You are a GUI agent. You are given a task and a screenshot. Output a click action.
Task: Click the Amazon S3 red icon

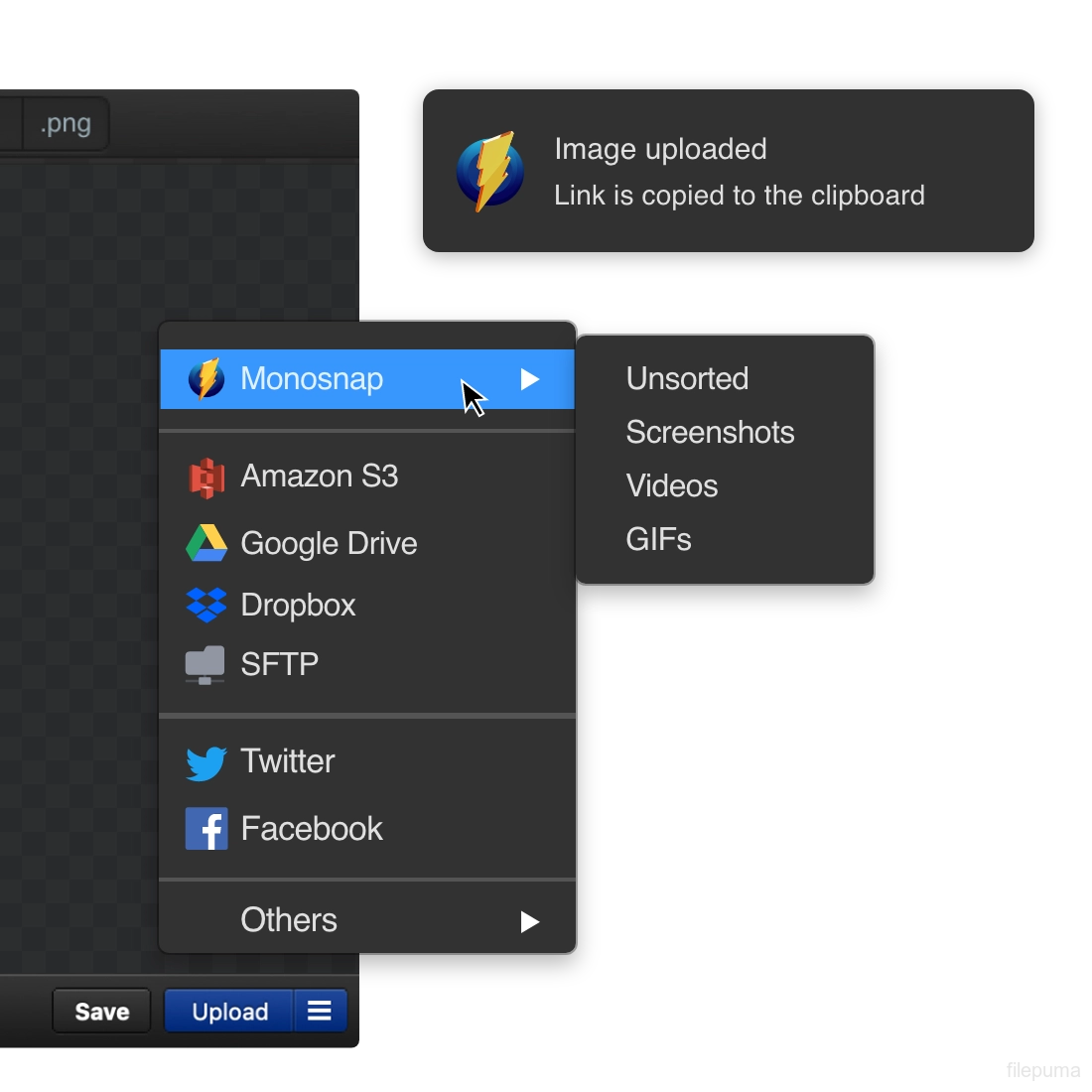pos(206,478)
